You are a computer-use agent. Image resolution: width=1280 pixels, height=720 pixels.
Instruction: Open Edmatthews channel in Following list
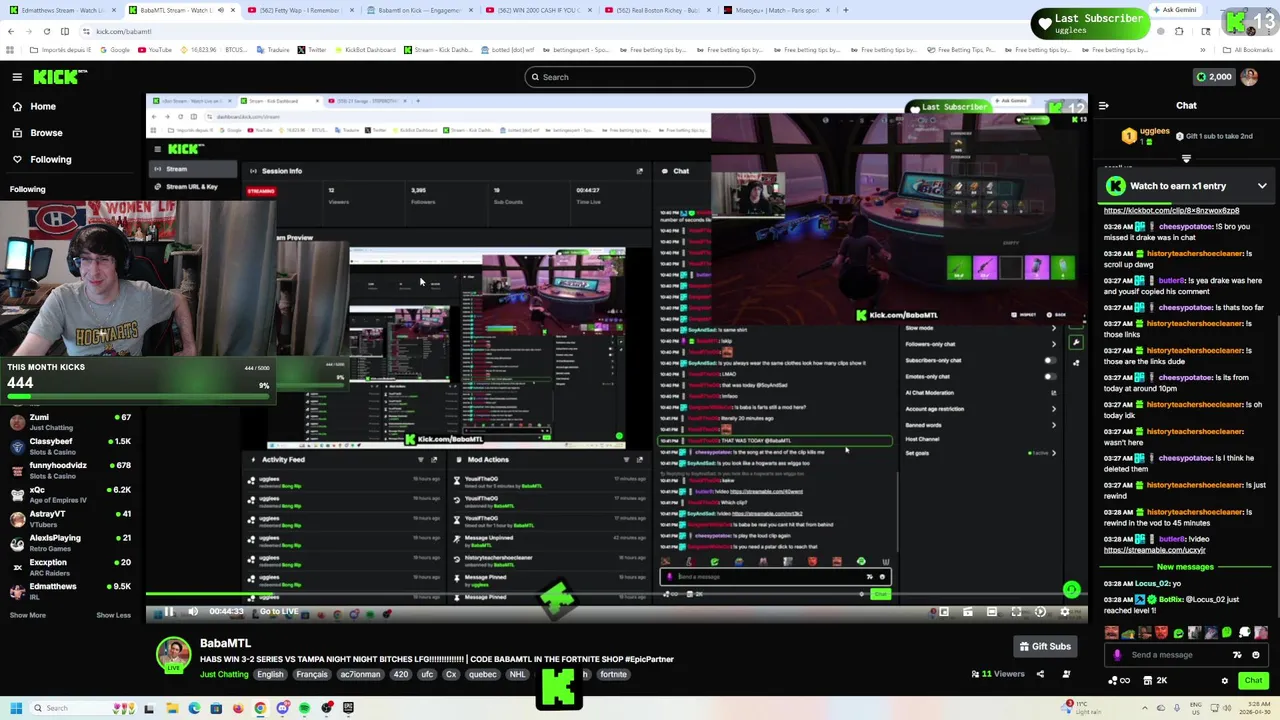point(69,591)
